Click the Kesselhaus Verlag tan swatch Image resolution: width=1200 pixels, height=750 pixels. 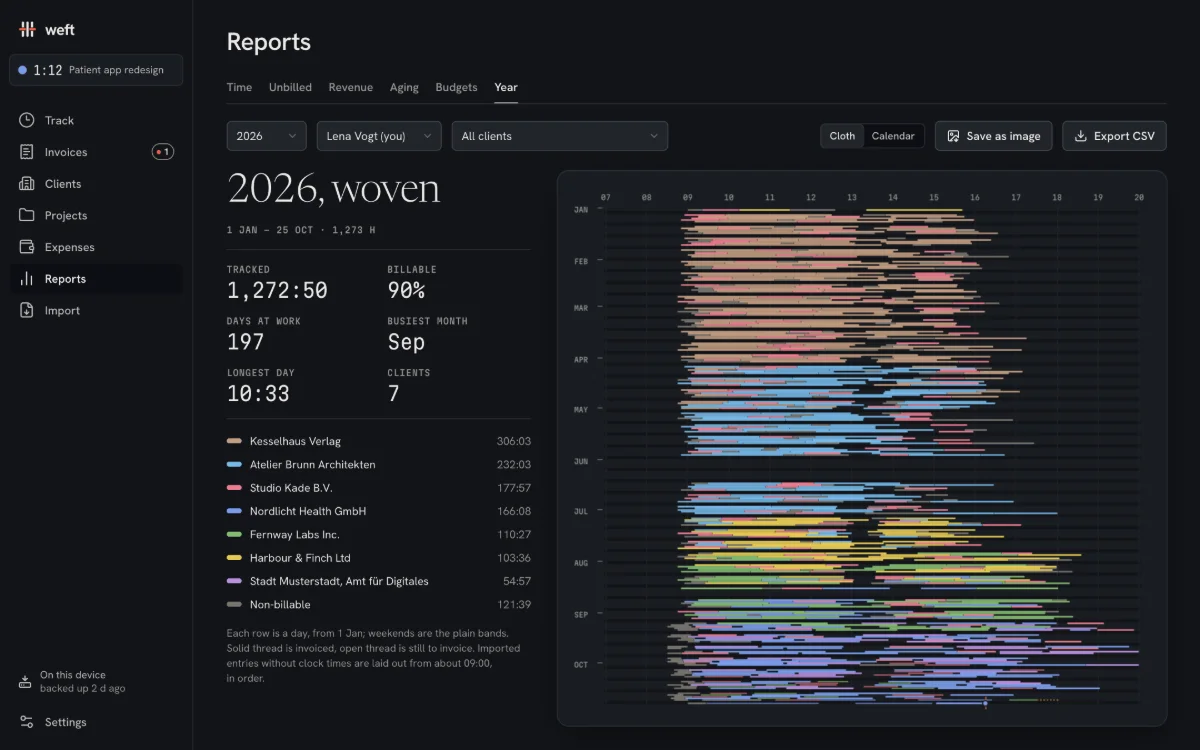click(234, 441)
